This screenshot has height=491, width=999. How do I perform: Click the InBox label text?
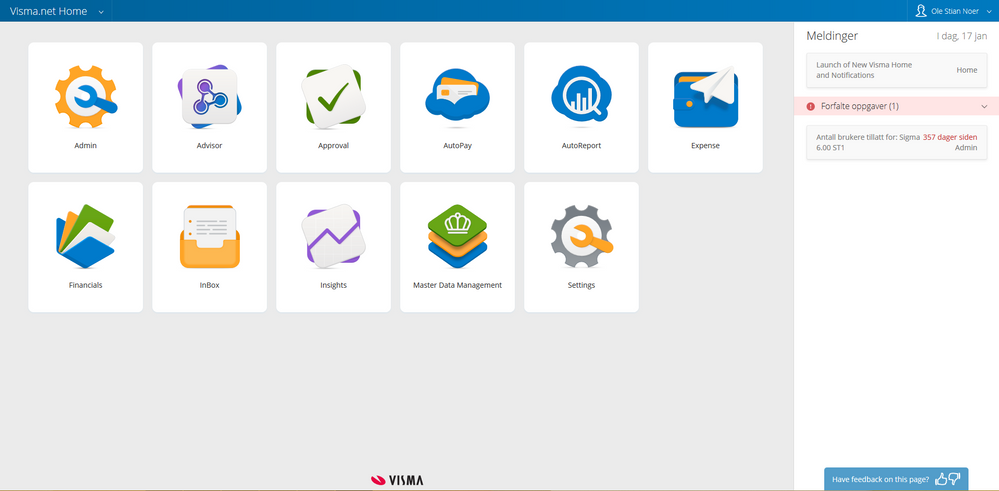[210, 285]
